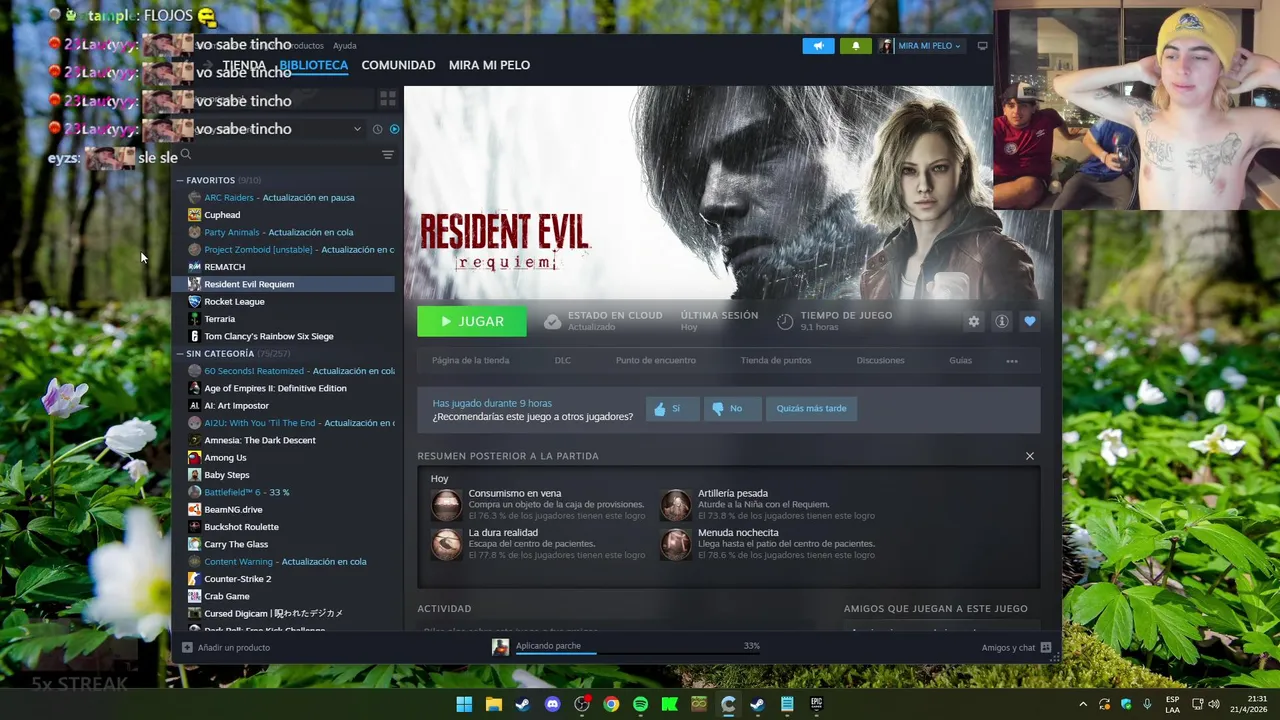The image size is (1280, 720).
Task: Open La dura realidad achievement icon
Action: pyautogui.click(x=447, y=544)
